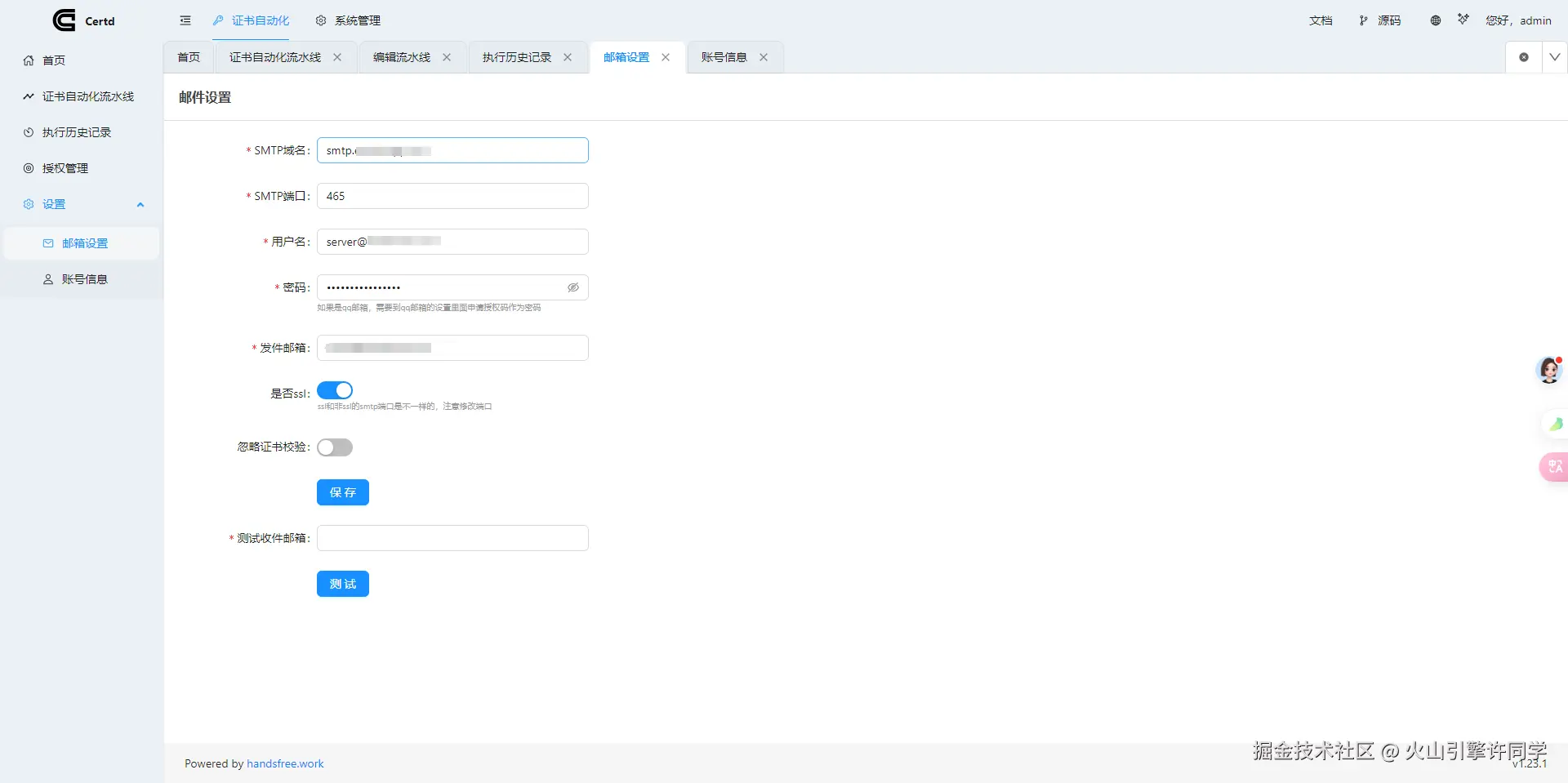Screen dimensions: 1568x783
Task: Close the 编辑流水线 tab
Action: click(447, 57)
